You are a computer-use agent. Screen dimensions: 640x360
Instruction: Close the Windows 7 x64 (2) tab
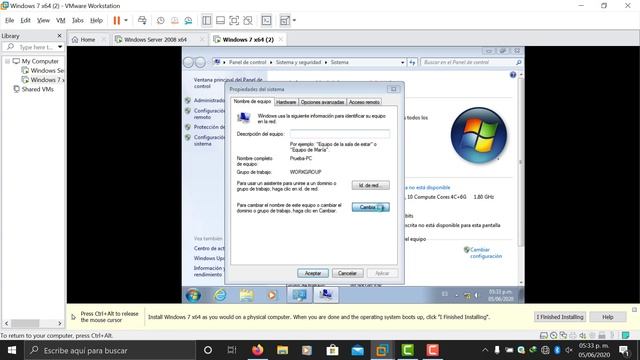[x=281, y=40]
